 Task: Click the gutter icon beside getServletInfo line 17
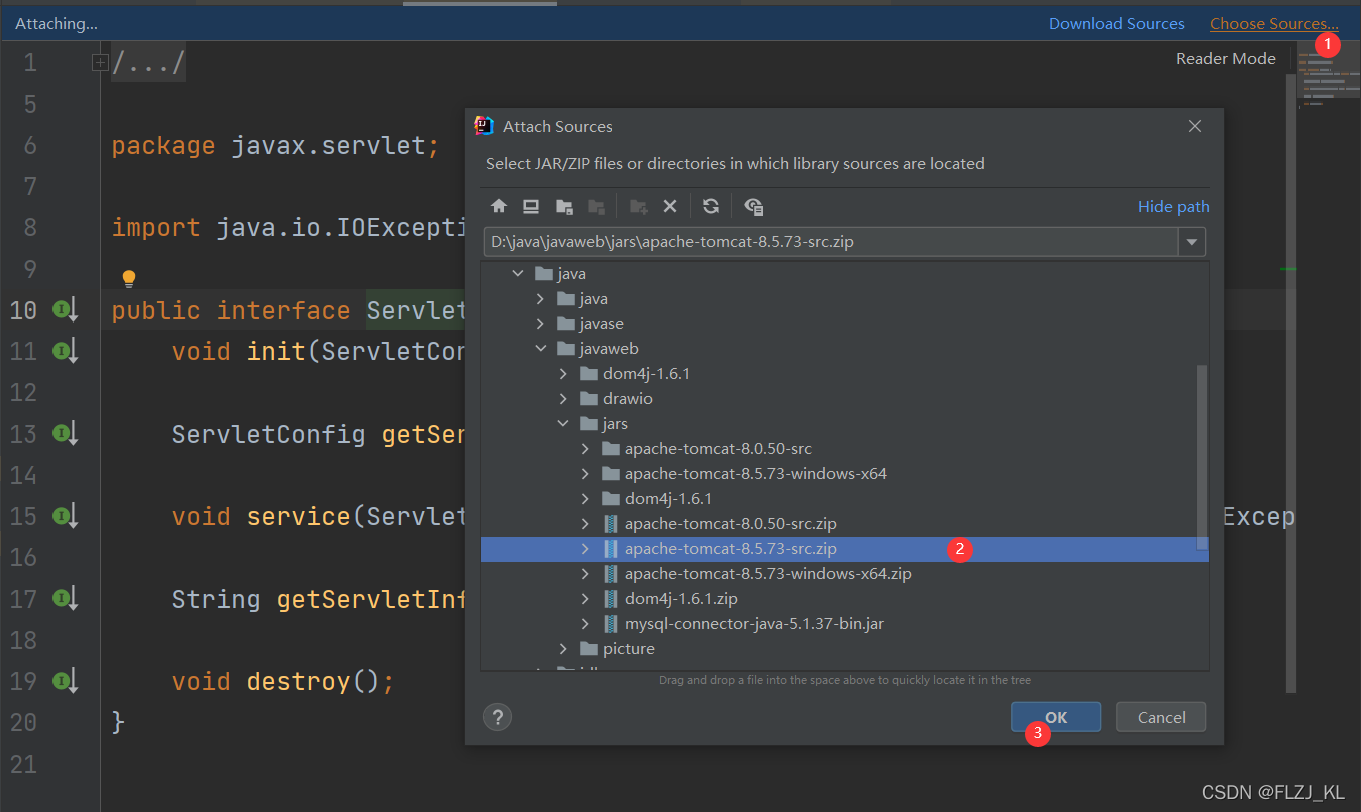[x=65, y=599]
